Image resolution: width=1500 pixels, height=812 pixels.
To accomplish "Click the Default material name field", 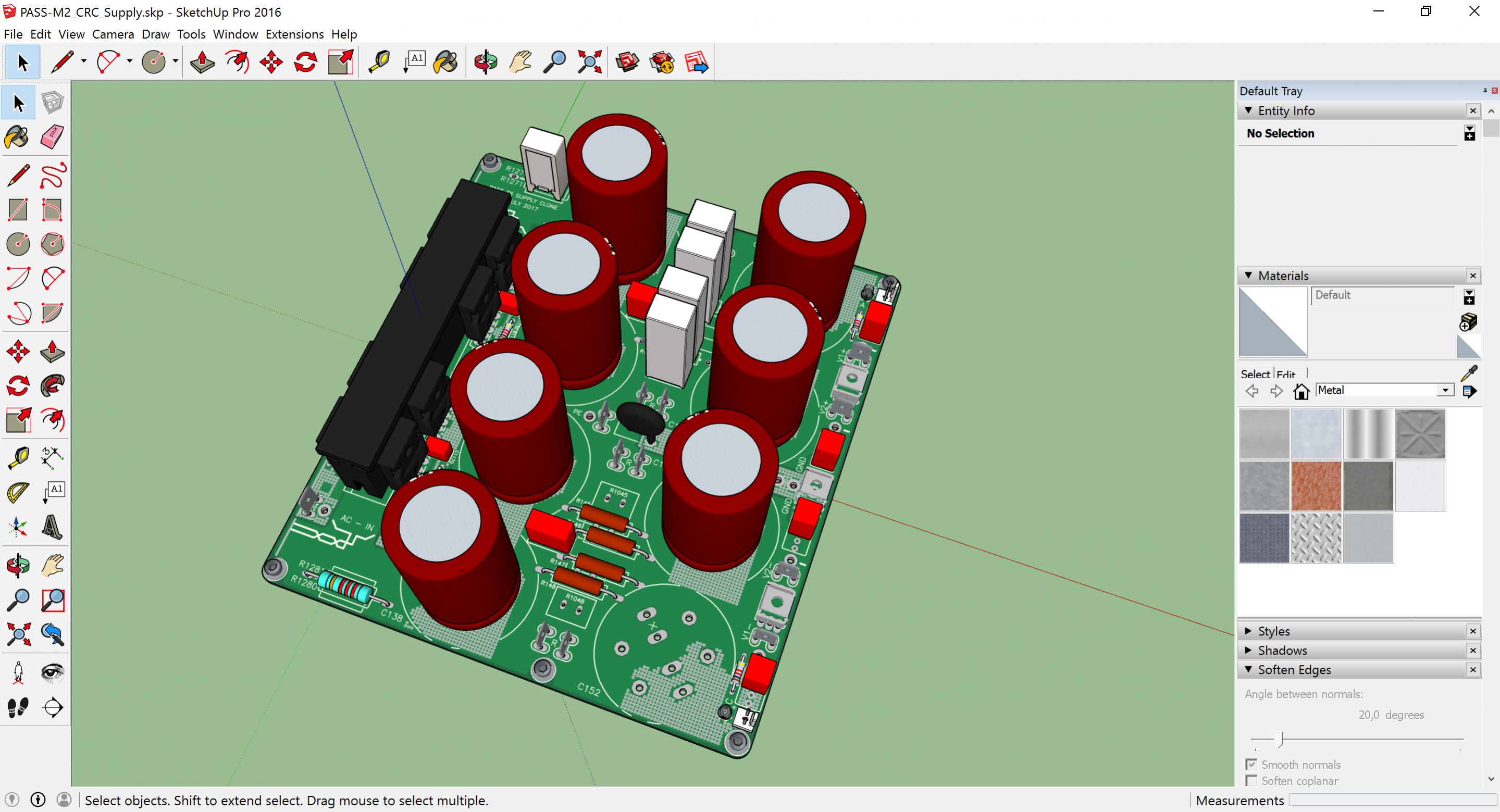I will tap(1383, 295).
